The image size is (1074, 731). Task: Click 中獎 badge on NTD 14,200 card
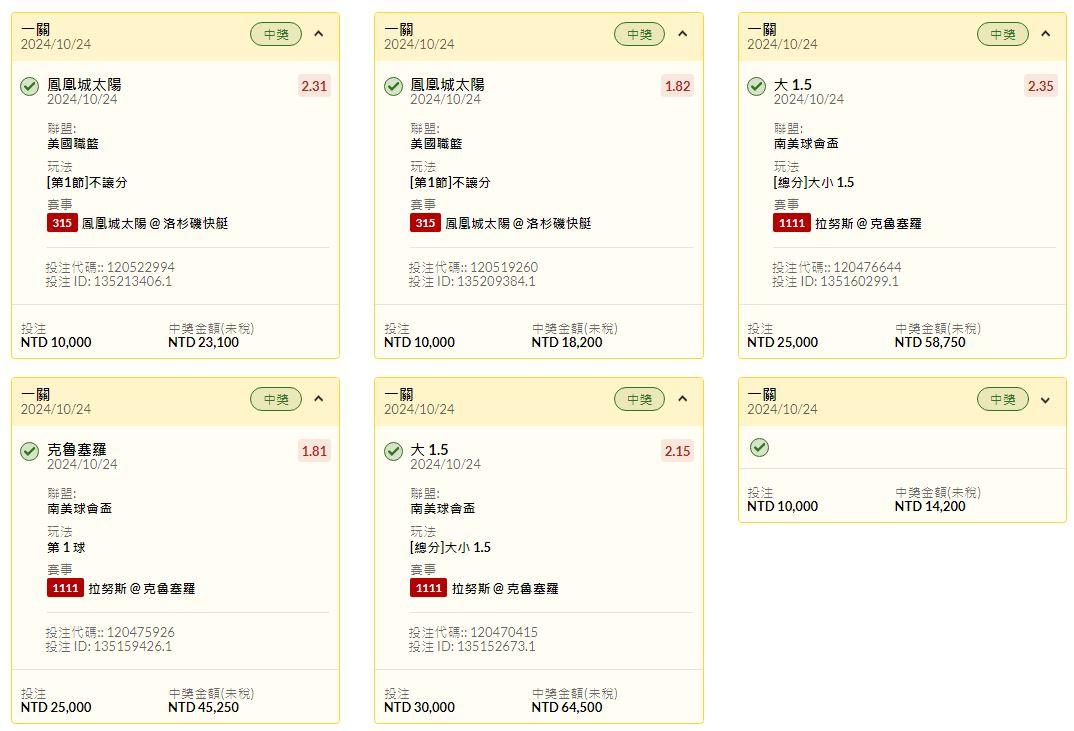point(1003,399)
